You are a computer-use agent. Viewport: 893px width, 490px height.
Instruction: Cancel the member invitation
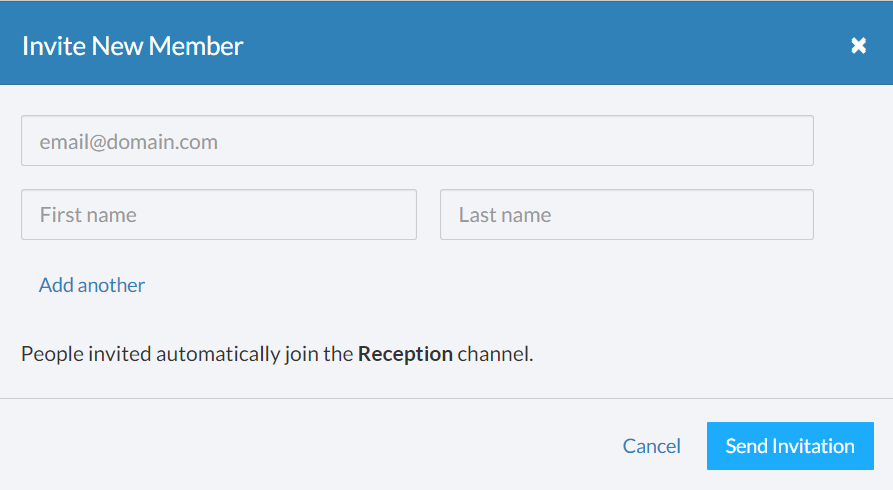(x=651, y=446)
